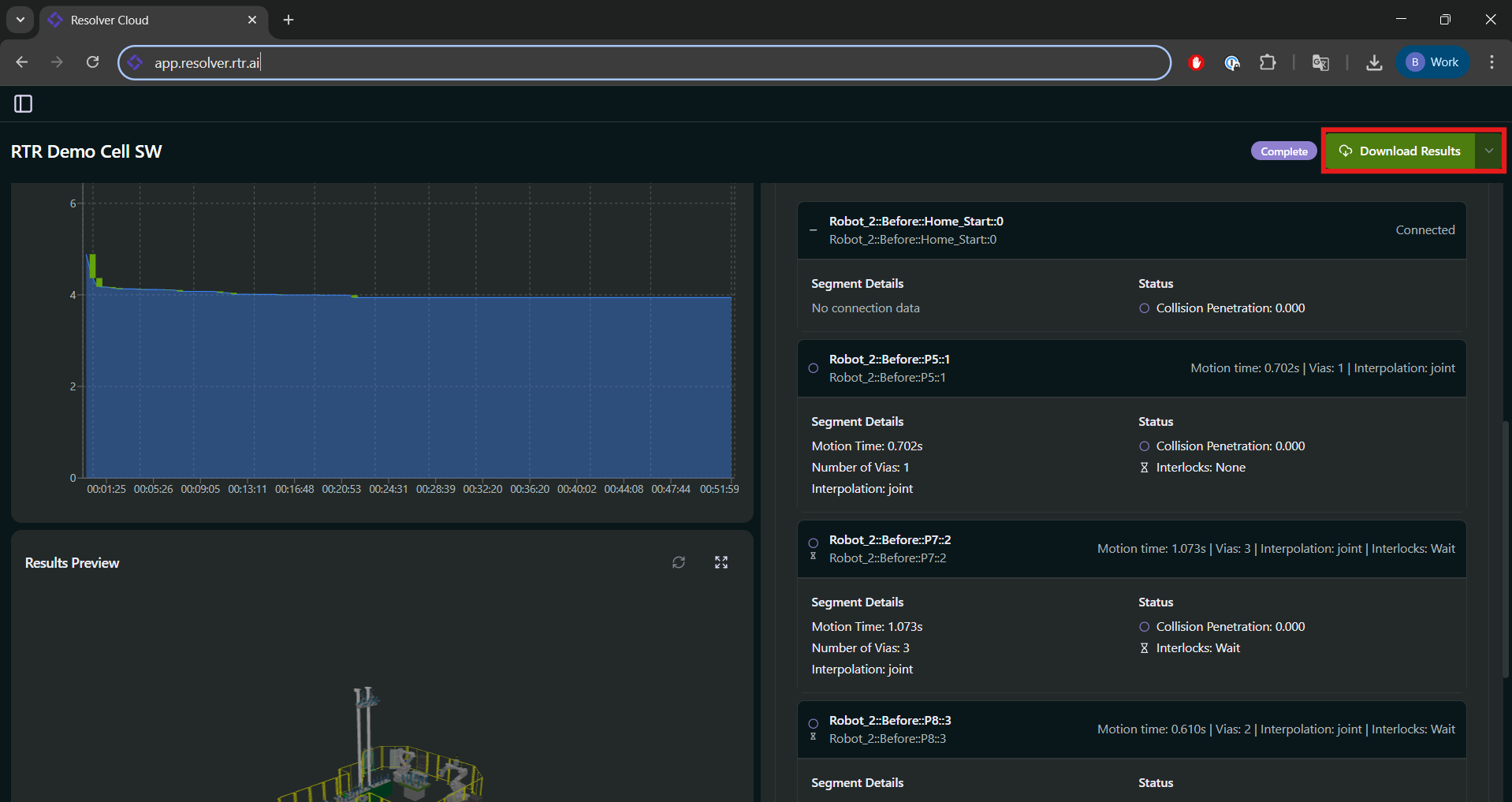Open the password manager extension icon
Screen dimensions: 1512x802
click(1232, 62)
